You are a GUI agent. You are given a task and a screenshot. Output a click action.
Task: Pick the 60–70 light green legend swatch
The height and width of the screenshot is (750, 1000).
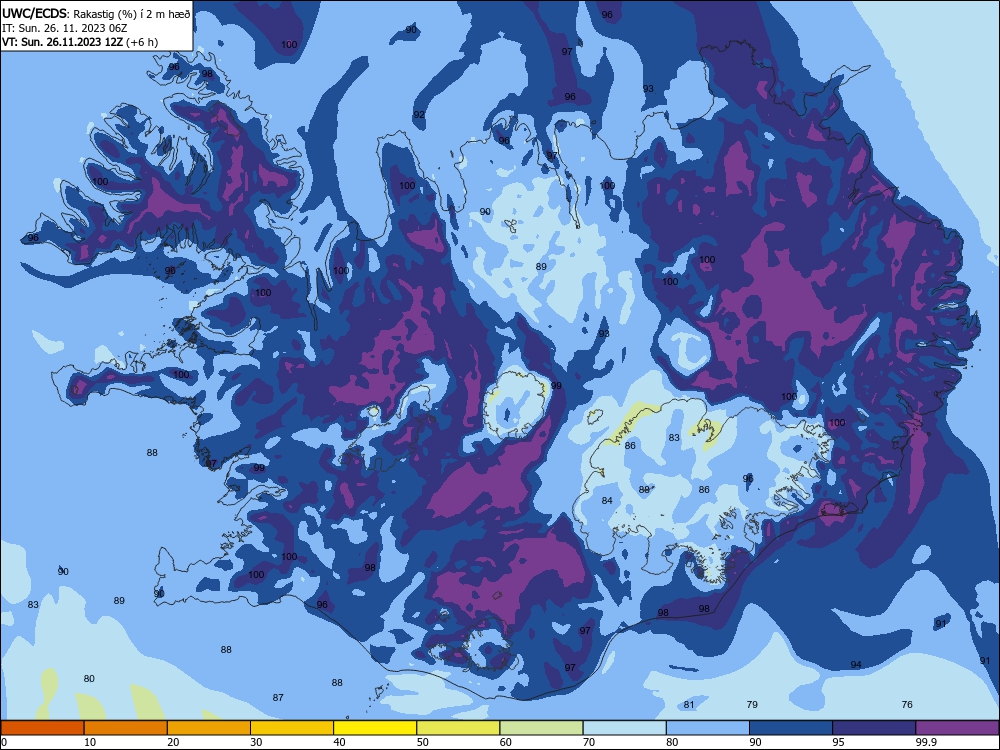tap(541, 728)
